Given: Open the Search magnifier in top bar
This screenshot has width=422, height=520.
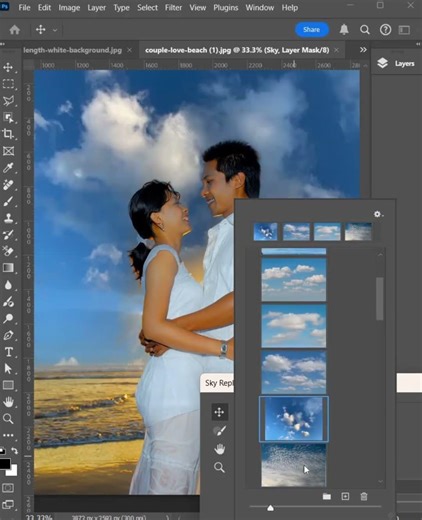Looking at the screenshot, I should 365,30.
